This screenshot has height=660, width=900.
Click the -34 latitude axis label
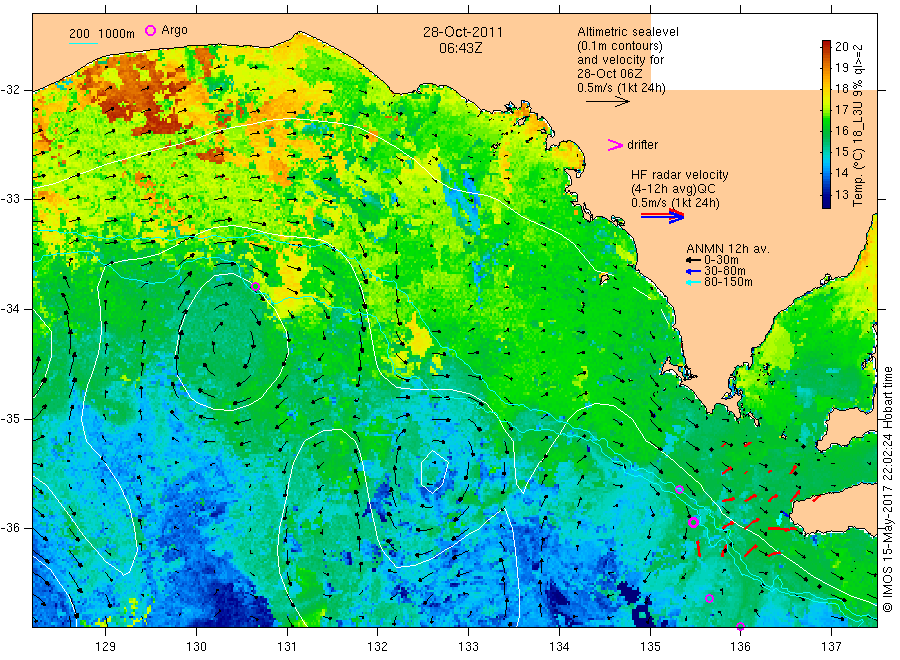[x=9, y=309]
